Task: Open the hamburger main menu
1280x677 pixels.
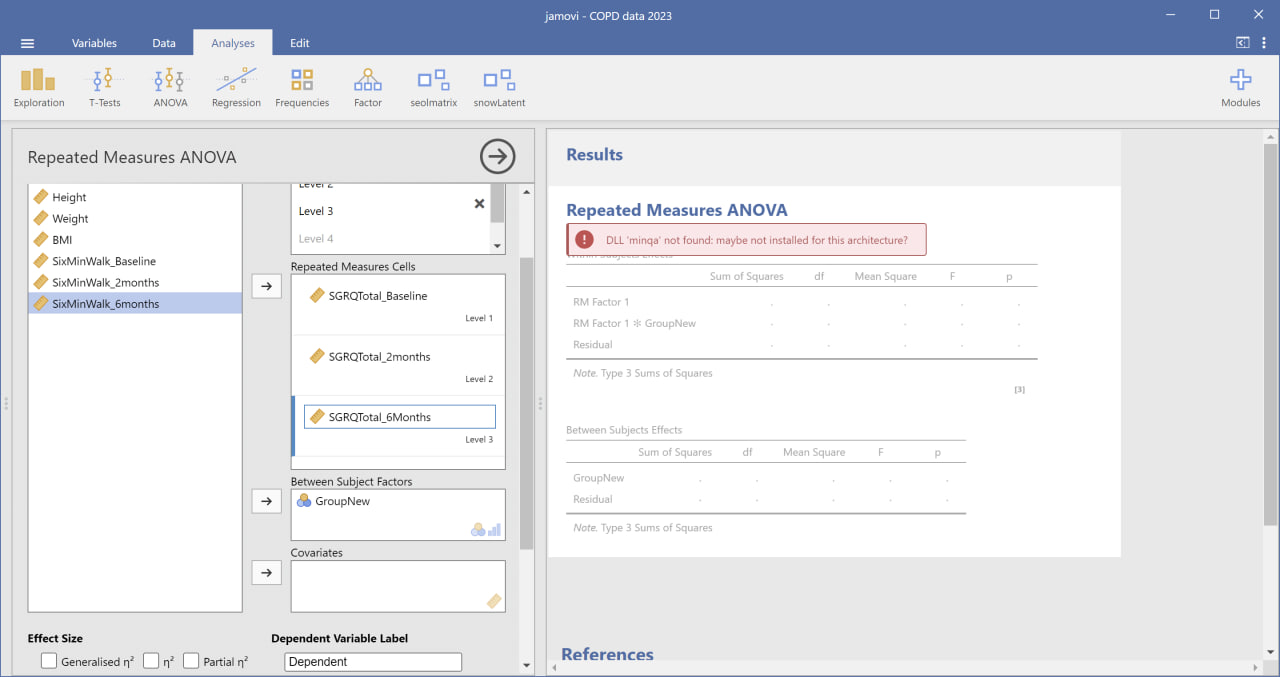Action: (x=28, y=43)
